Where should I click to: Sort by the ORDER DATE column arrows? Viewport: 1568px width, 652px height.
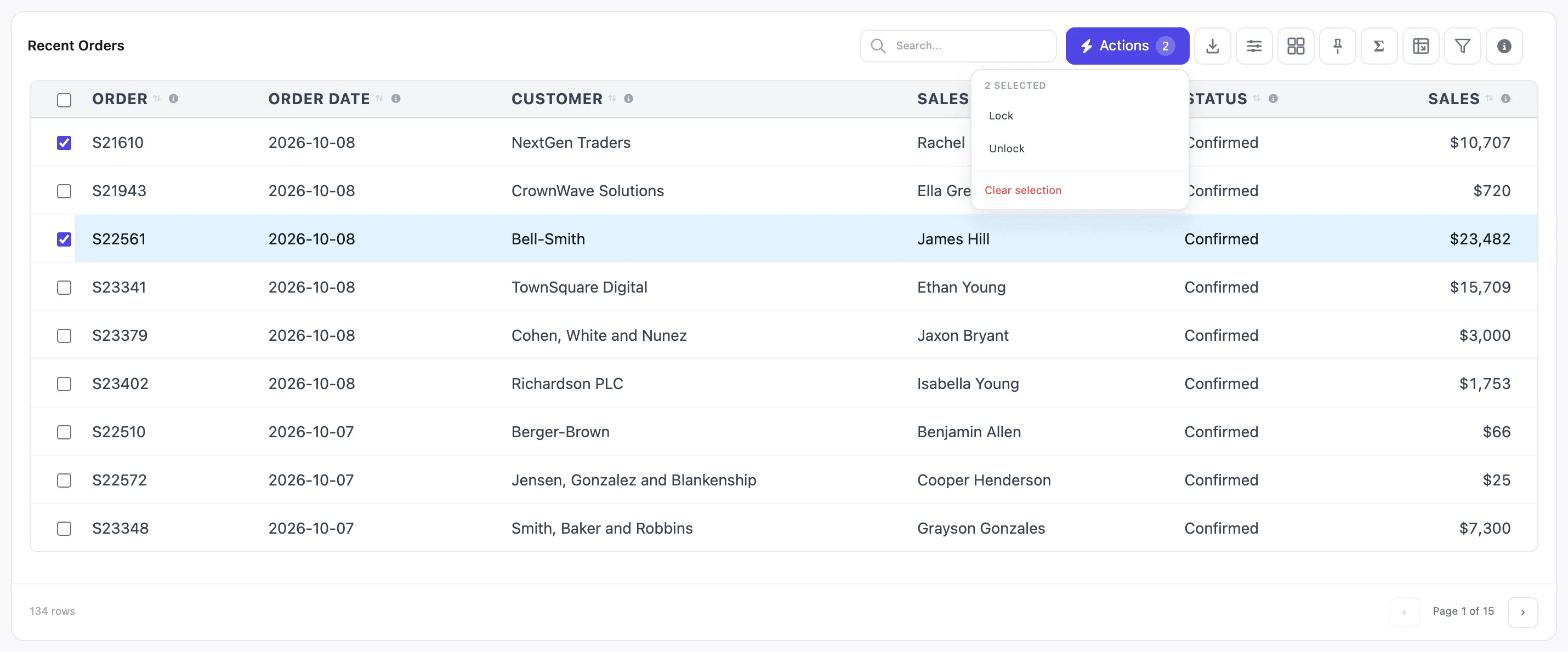pyautogui.click(x=379, y=99)
